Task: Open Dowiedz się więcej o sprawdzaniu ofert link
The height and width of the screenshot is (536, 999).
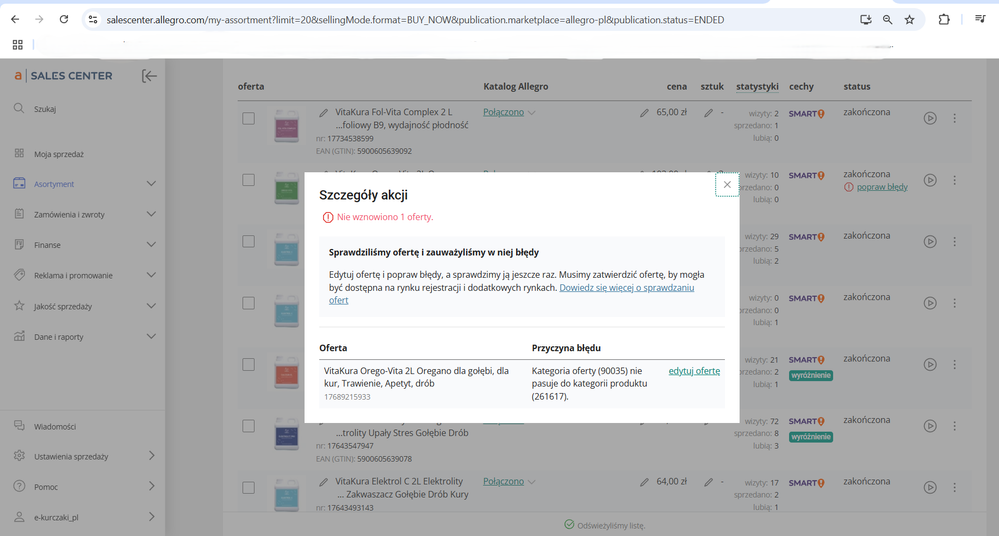Action: tap(626, 287)
